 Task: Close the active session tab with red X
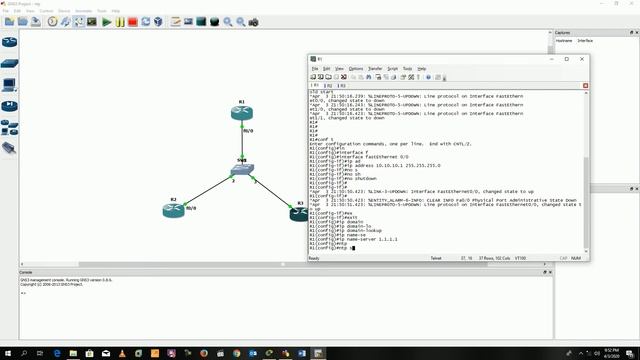585,86
